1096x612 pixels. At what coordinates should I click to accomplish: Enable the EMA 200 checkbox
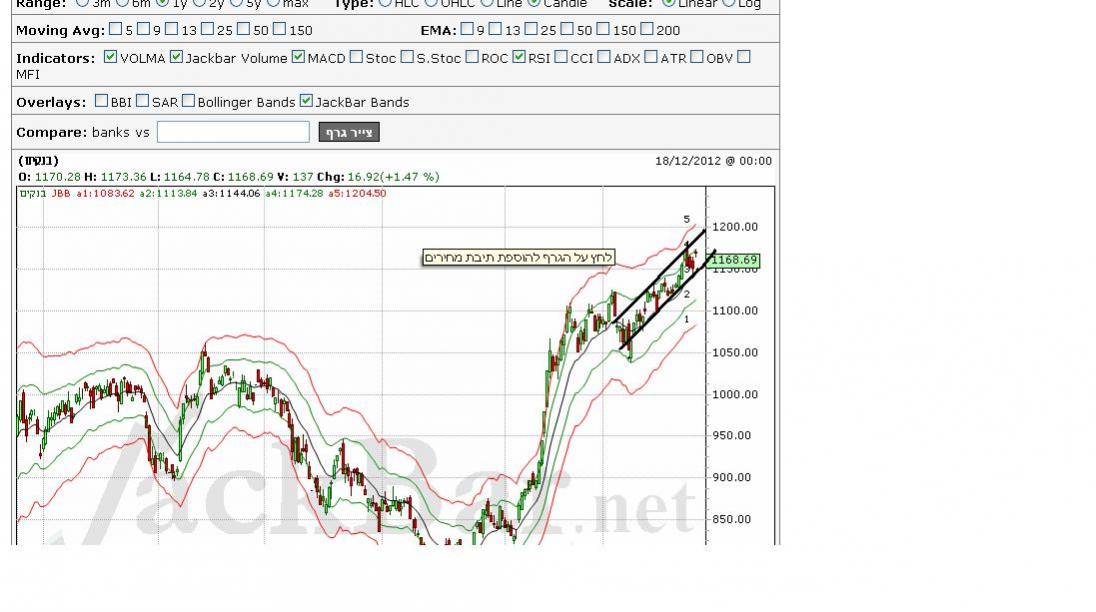pyautogui.click(x=646, y=30)
